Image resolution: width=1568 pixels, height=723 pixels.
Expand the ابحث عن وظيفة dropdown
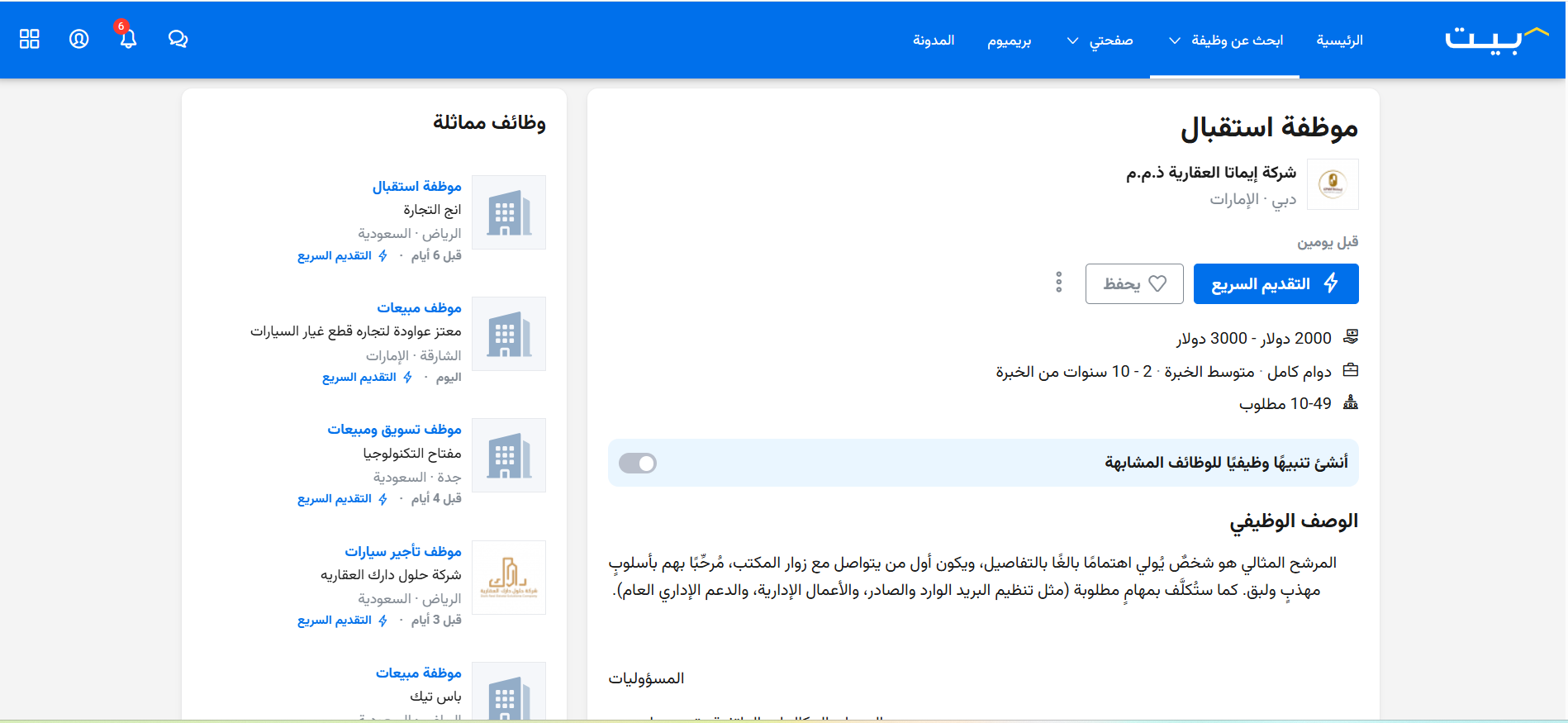(1226, 40)
